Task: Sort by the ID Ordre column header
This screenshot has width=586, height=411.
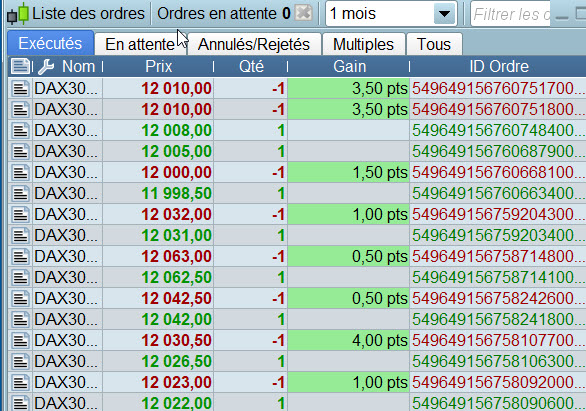Action: [499, 66]
